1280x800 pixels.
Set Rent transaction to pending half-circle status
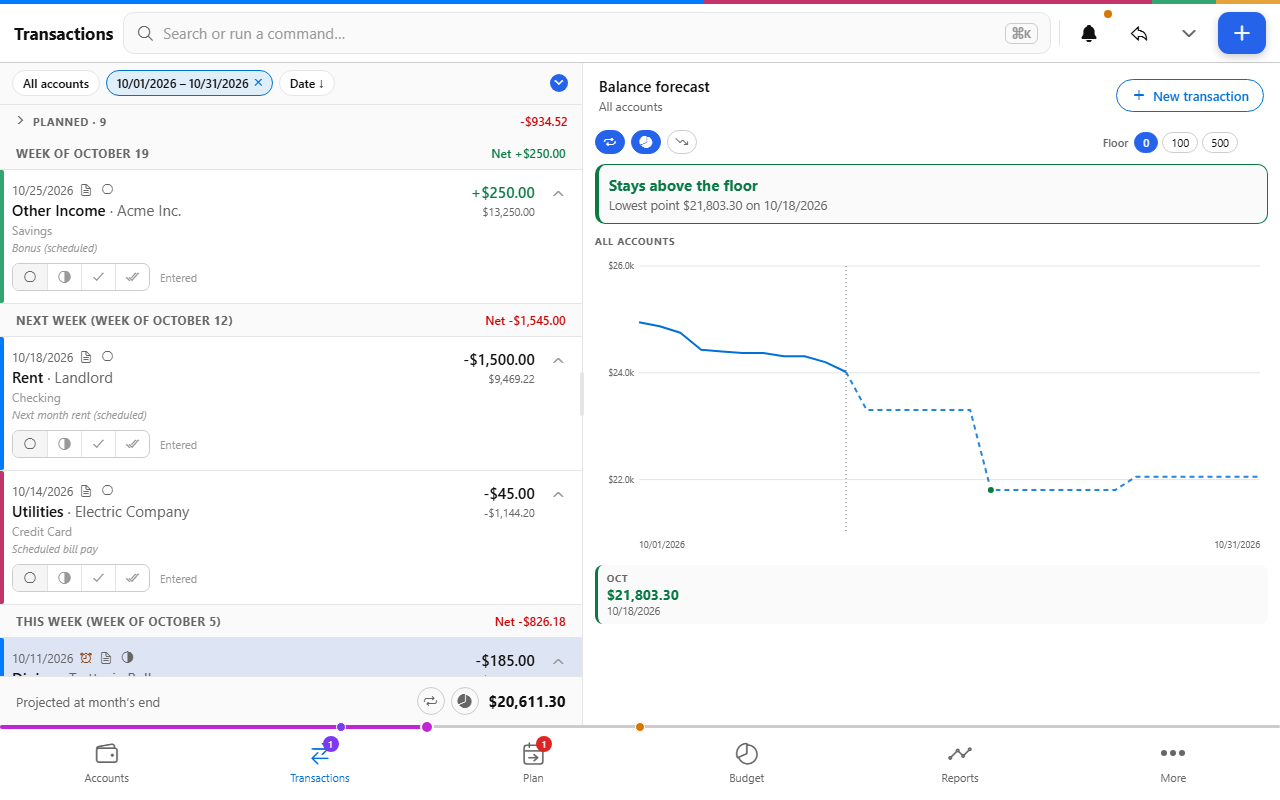(64, 444)
